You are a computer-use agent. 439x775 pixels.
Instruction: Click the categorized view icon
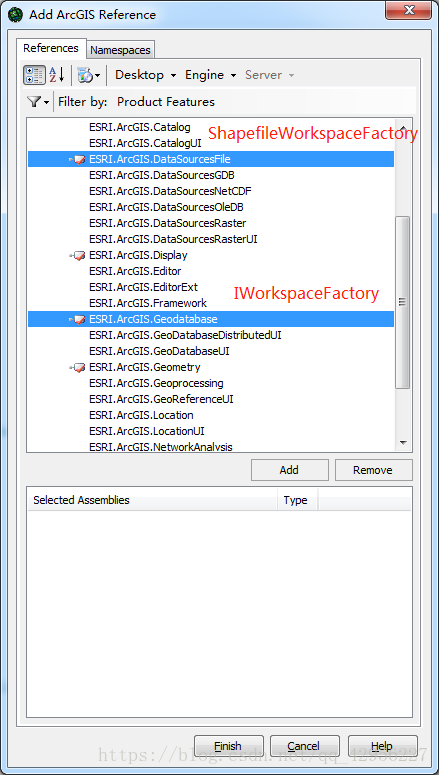point(35,75)
